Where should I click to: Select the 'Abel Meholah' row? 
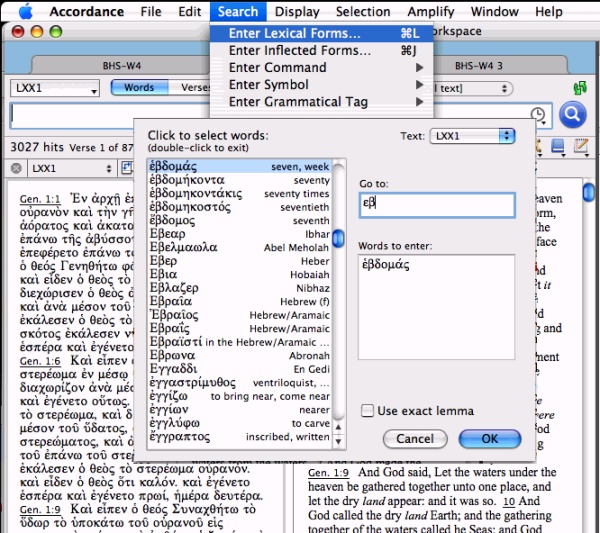pyautogui.click(x=240, y=247)
